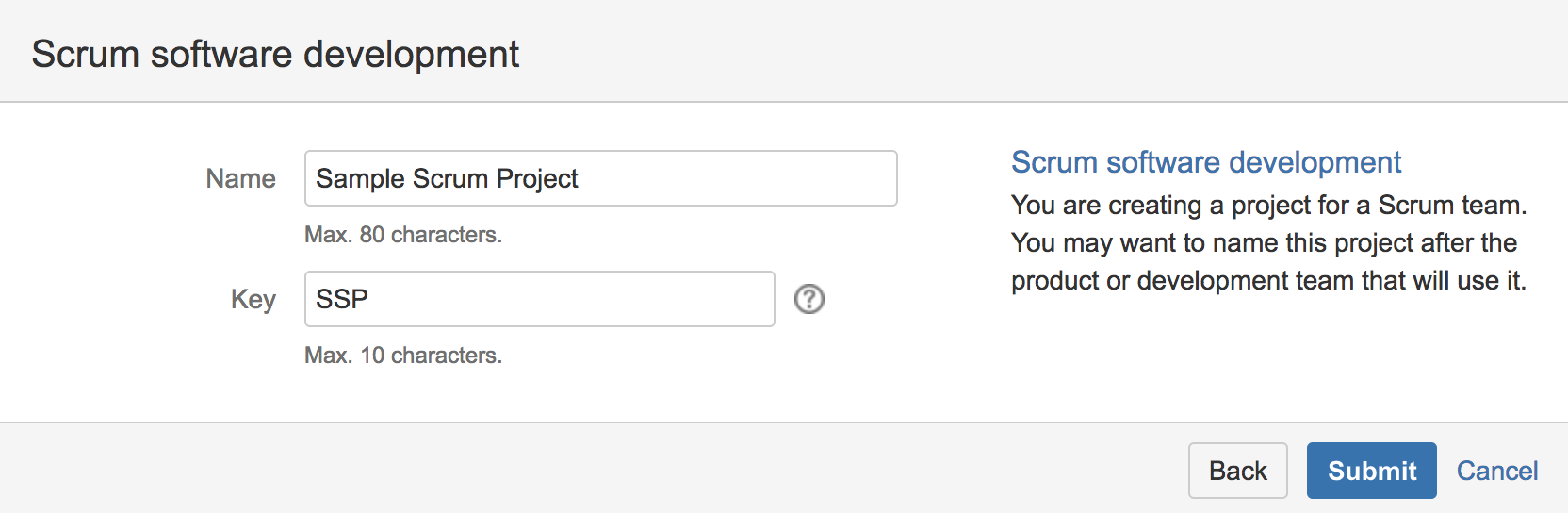This screenshot has width=1568, height=513.
Task: Click the Max. 10 characters hint
Action: 403,355
